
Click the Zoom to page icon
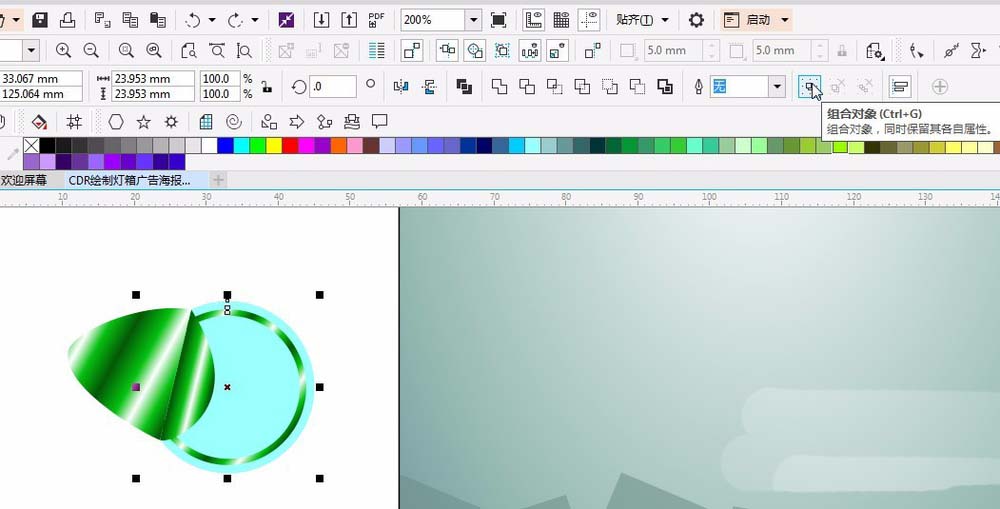pos(189,50)
